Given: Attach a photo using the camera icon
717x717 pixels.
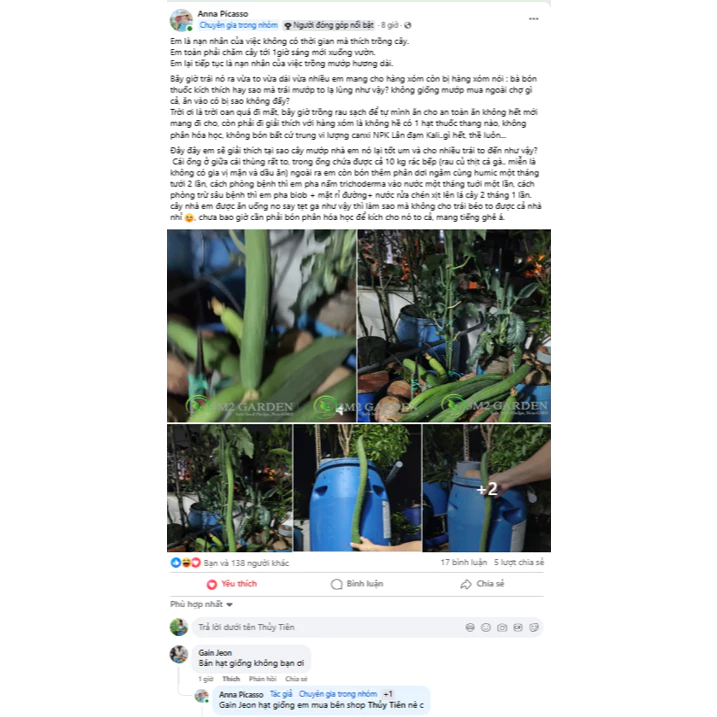Looking at the screenshot, I should click(502, 627).
